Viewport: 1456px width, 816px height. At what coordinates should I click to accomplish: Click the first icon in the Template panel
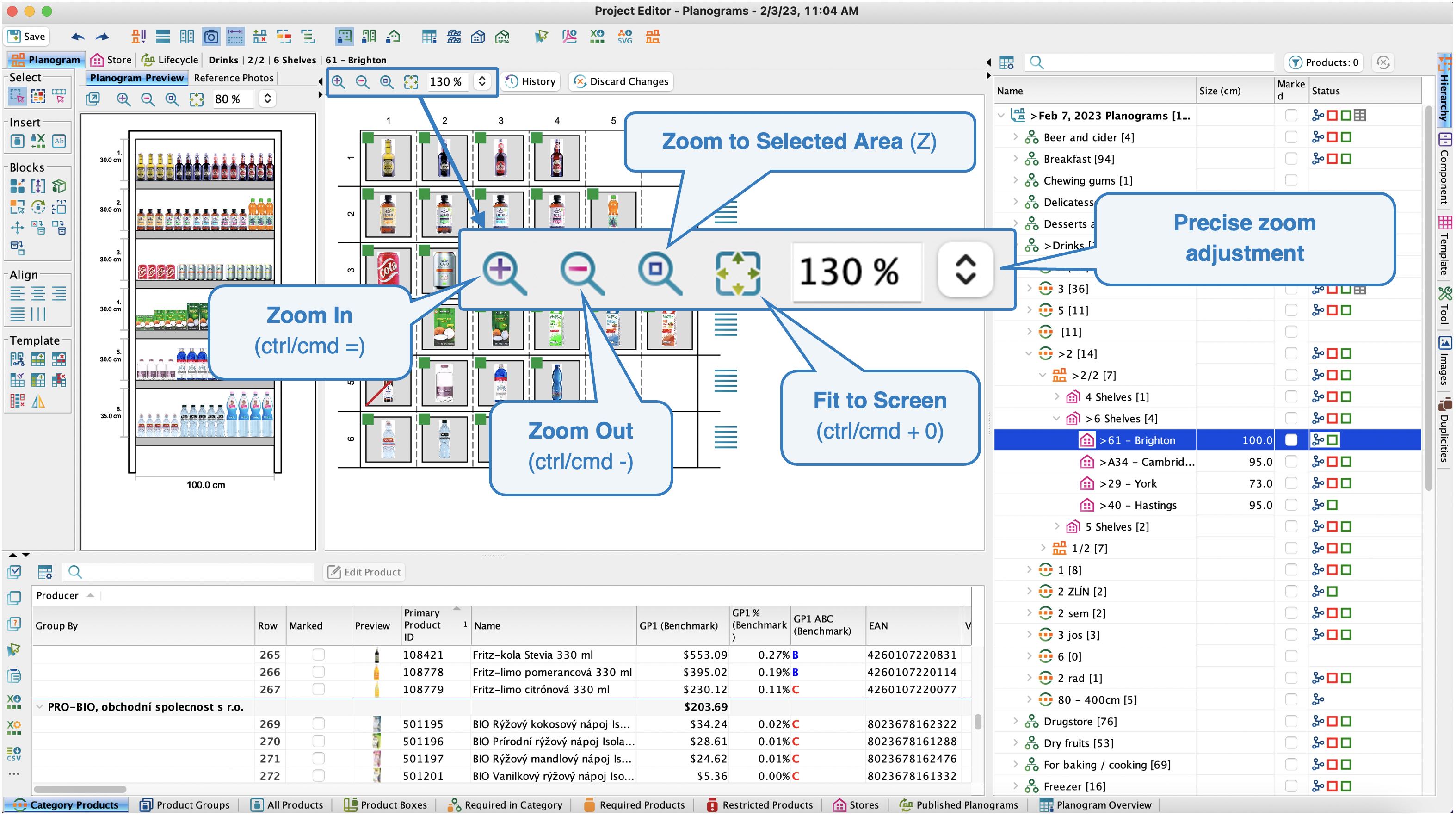18,359
